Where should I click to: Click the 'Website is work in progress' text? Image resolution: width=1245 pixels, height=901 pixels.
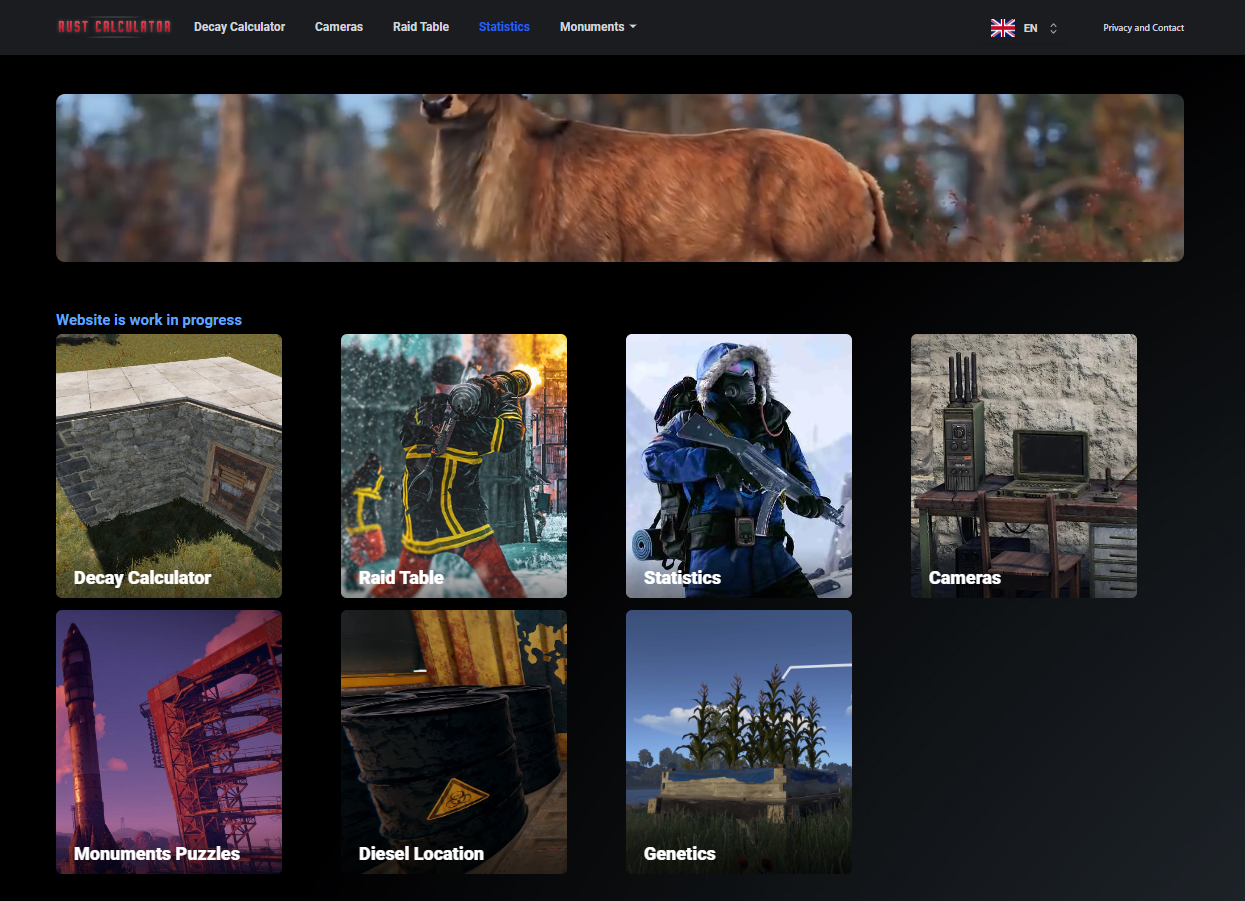point(149,320)
